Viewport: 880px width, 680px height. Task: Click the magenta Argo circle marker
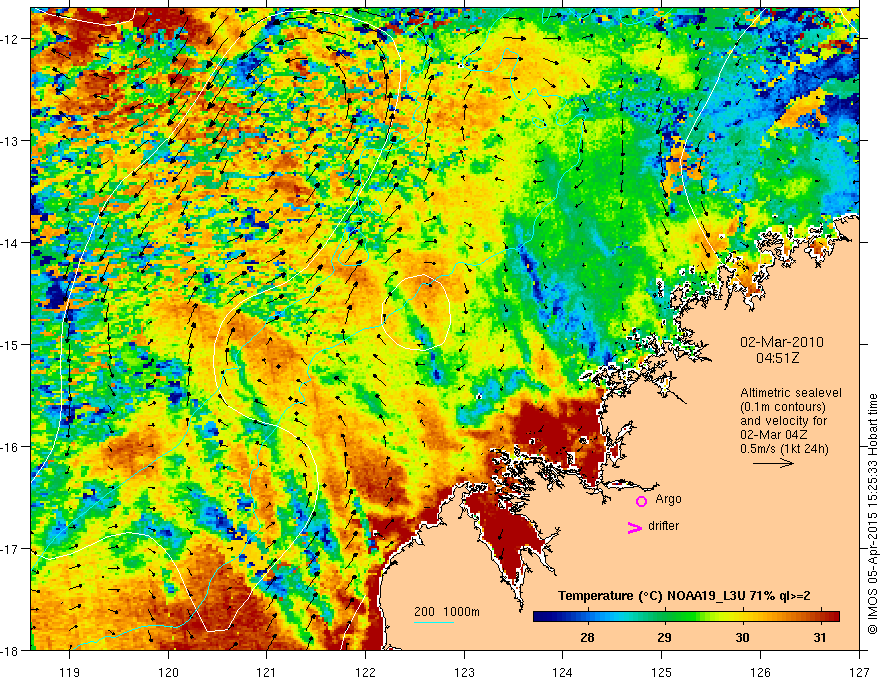641,501
